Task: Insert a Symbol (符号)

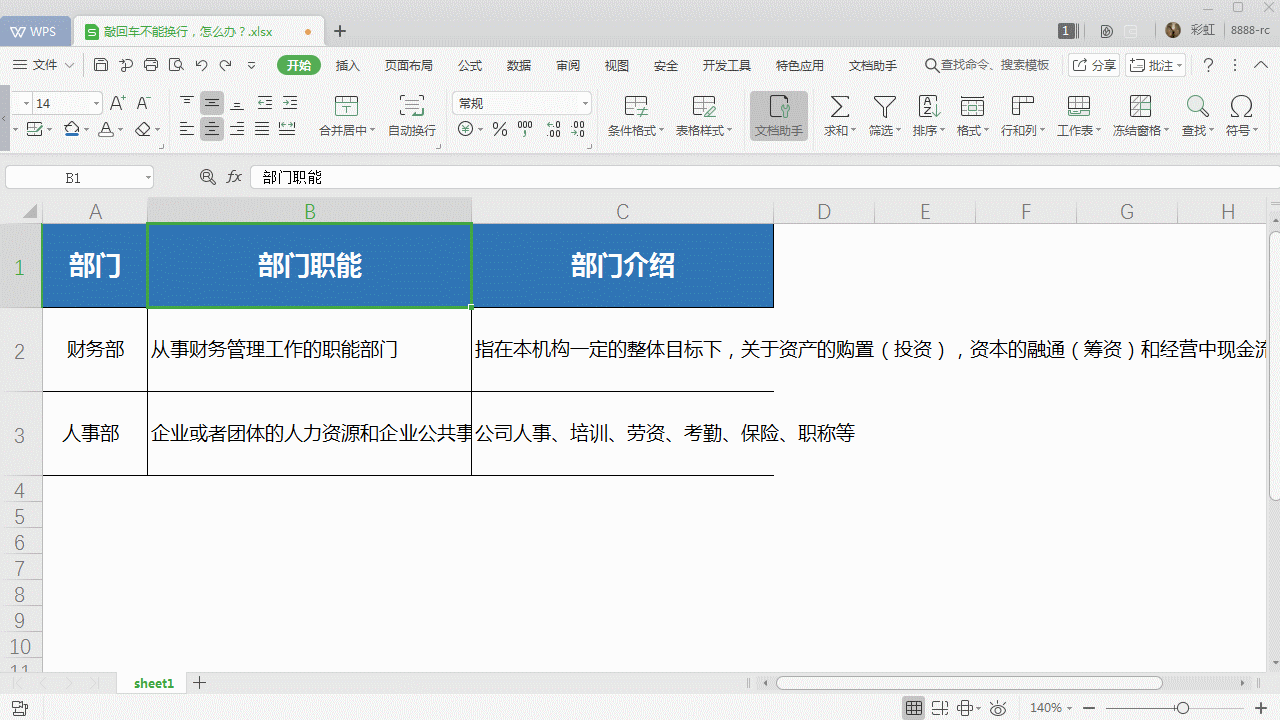Action: (x=1240, y=116)
